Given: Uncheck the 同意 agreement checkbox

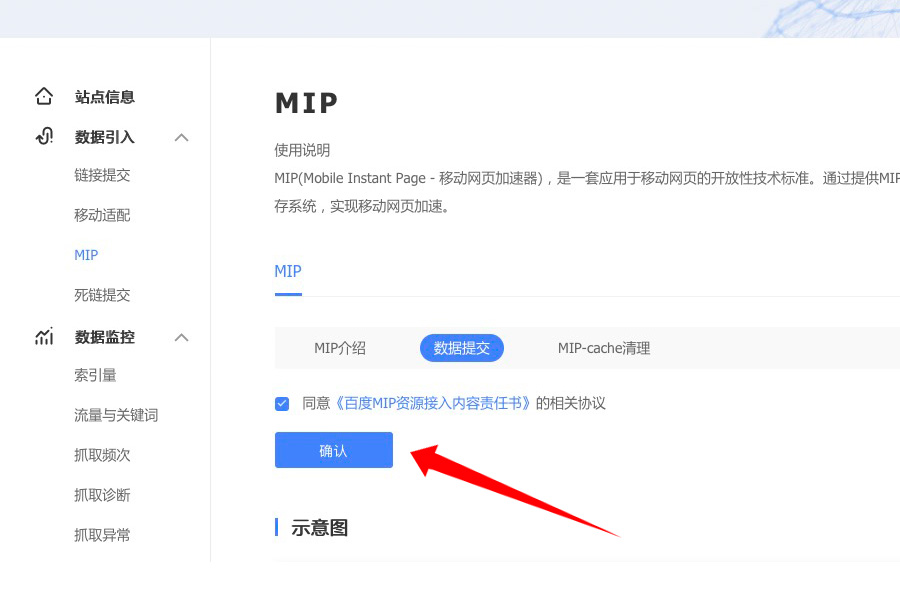Looking at the screenshot, I should tap(281, 403).
